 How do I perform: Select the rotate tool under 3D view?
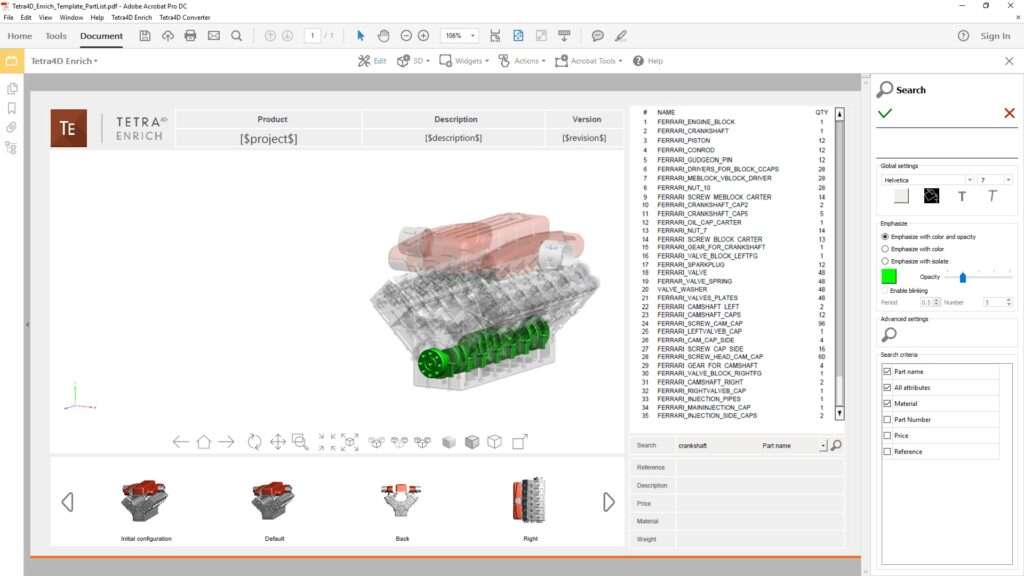click(254, 442)
